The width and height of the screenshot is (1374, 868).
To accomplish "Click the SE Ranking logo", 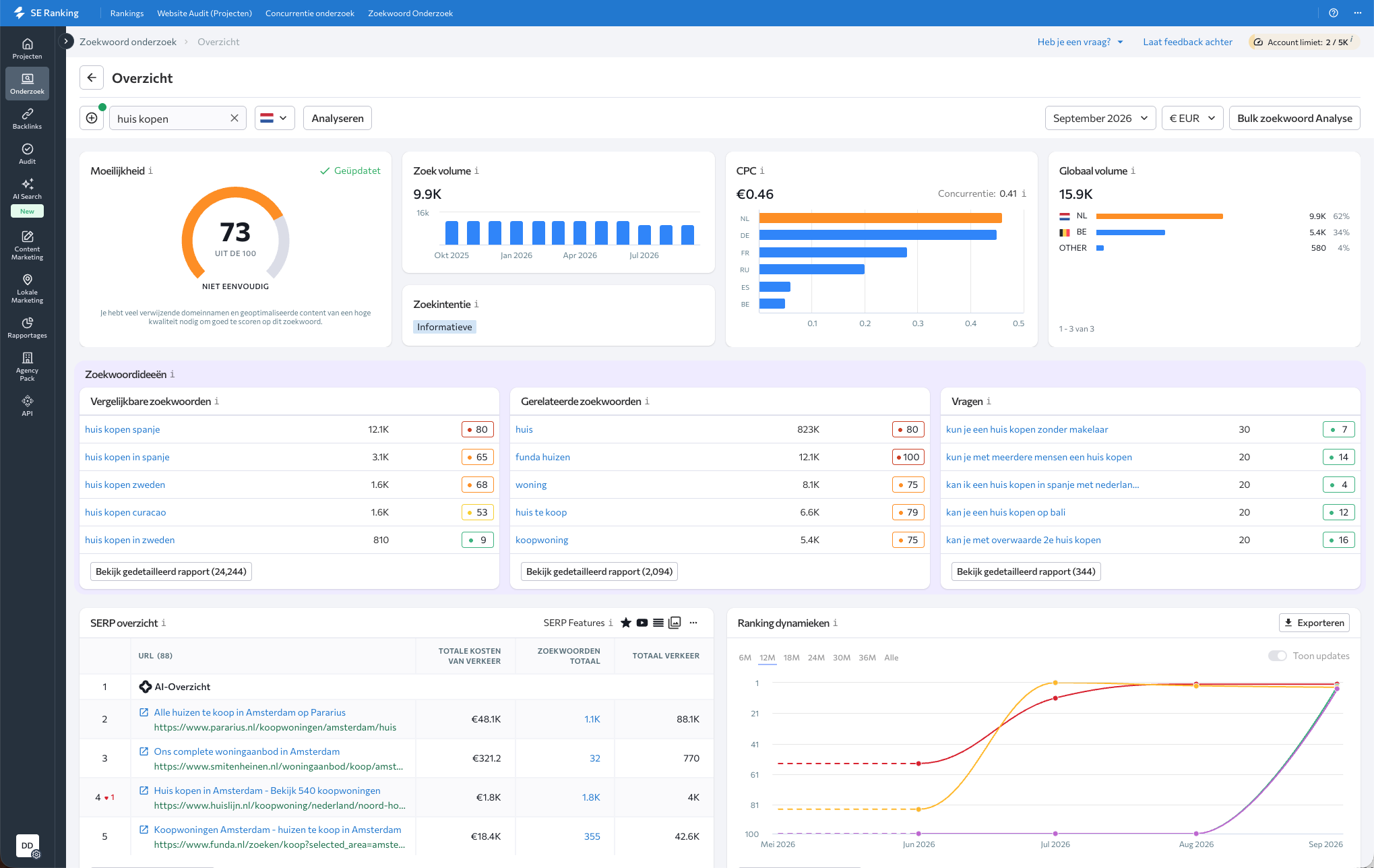I will tap(46, 13).
